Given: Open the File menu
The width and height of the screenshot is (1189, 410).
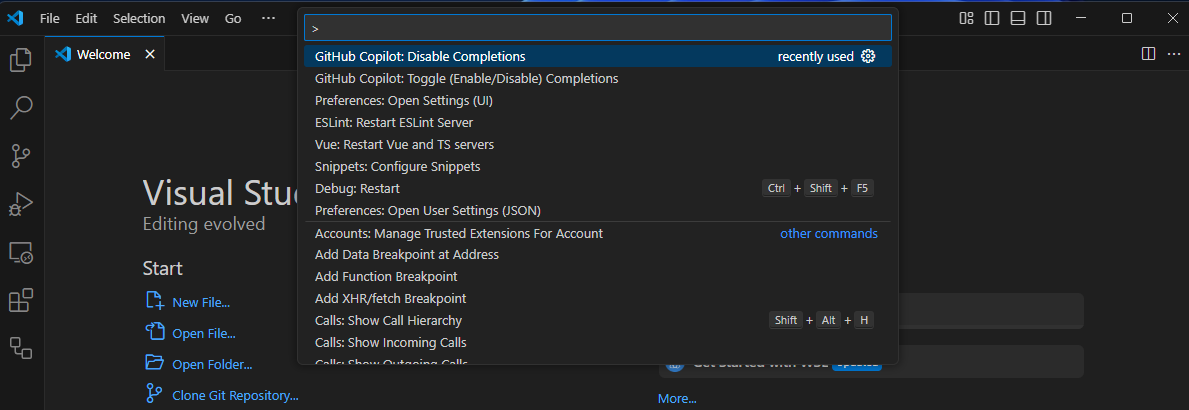Looking at the screenshot, I should 49,18.
